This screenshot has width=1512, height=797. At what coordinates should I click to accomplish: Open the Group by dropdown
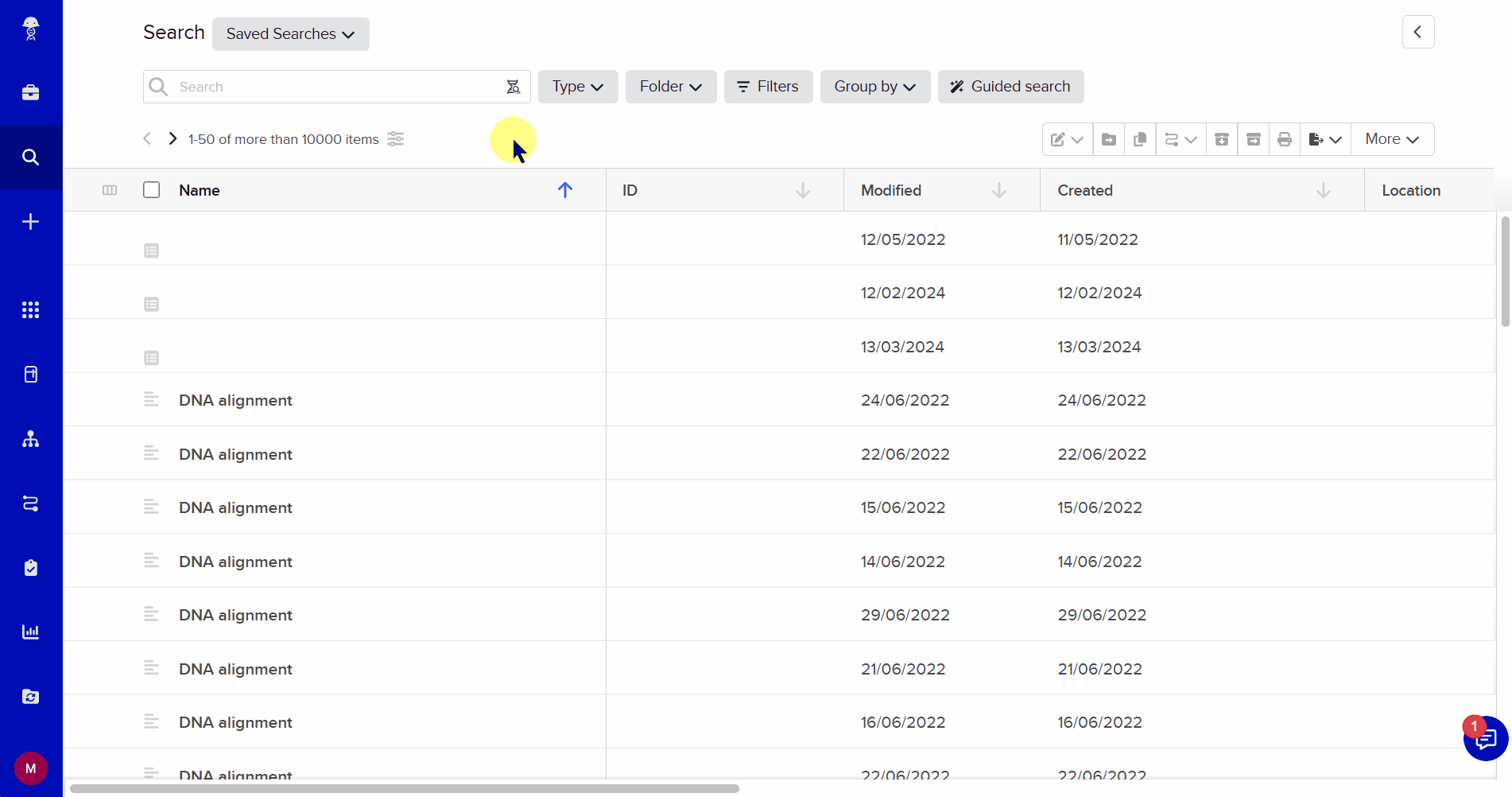pyautogui.click(x=875, y=87)
